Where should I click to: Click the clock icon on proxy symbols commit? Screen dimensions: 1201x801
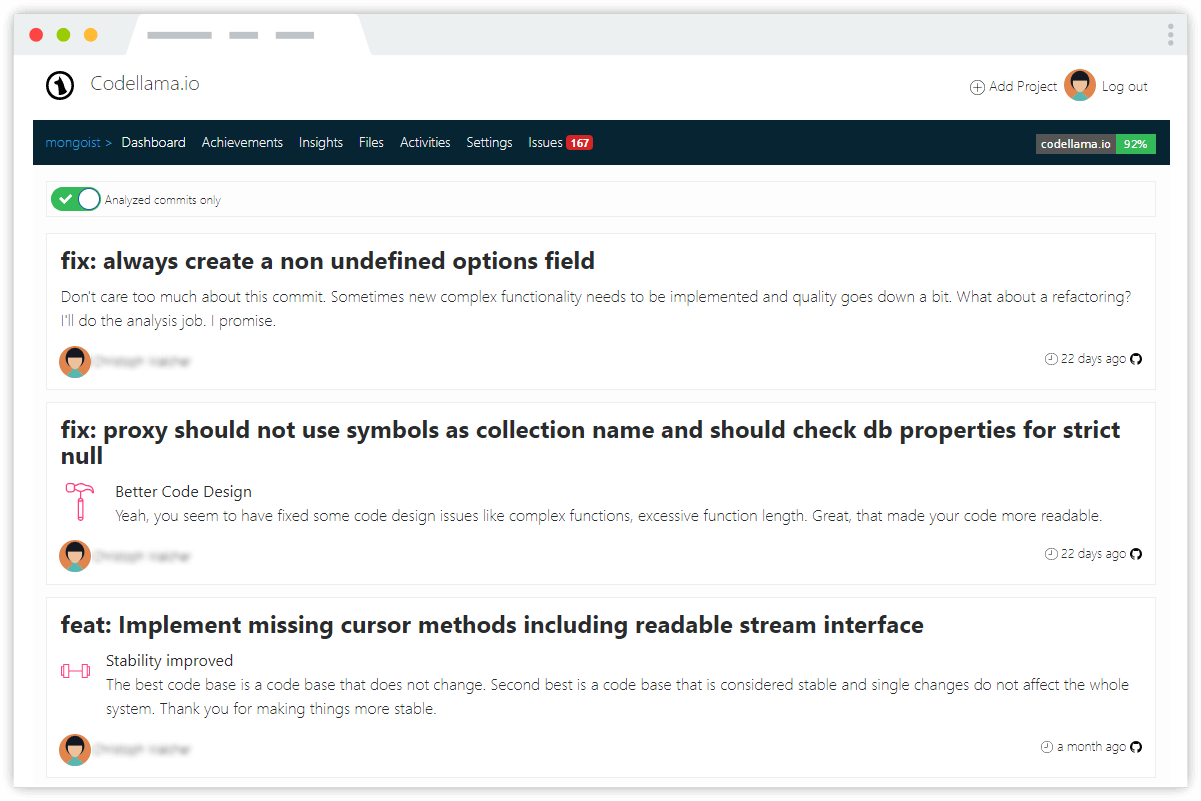tap(1051, 554)
